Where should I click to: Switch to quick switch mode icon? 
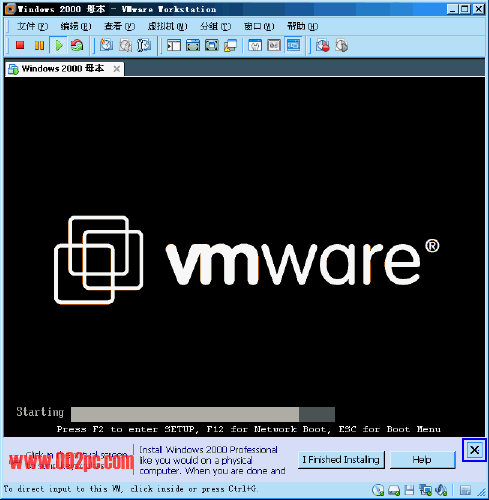(193, 45)
